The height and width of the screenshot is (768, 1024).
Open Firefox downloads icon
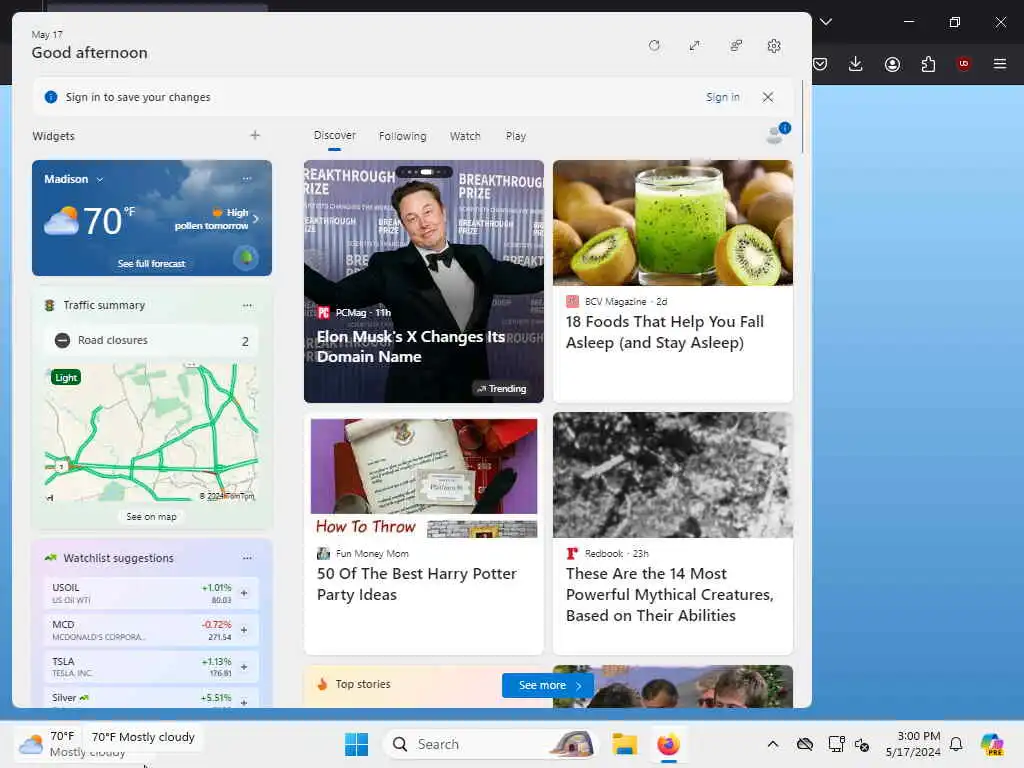[x=856, y=64]
